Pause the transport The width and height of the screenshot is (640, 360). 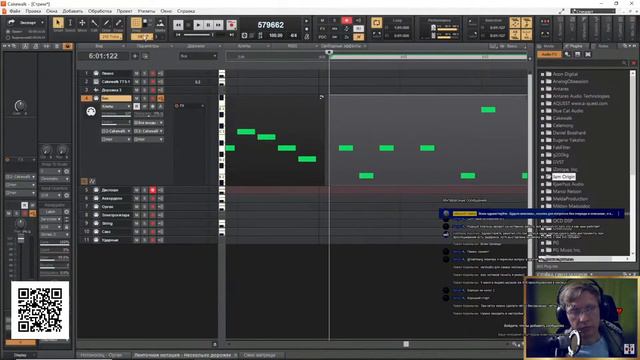tap(208, 25)
